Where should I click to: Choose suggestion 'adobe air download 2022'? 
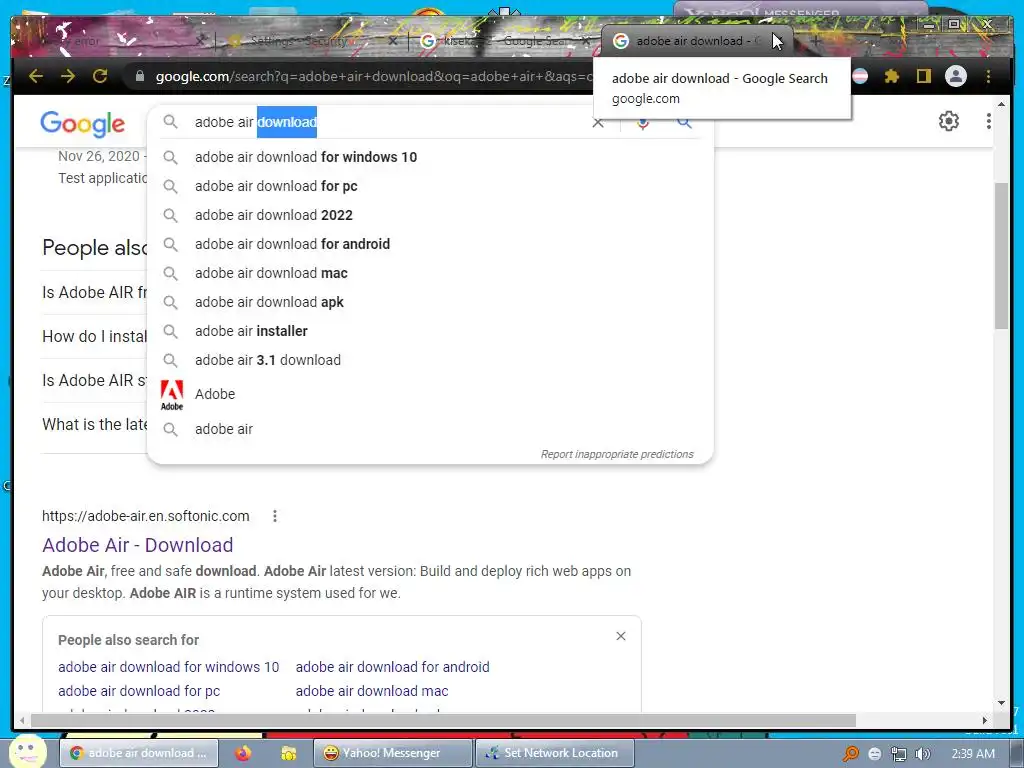tap(430, 215)
